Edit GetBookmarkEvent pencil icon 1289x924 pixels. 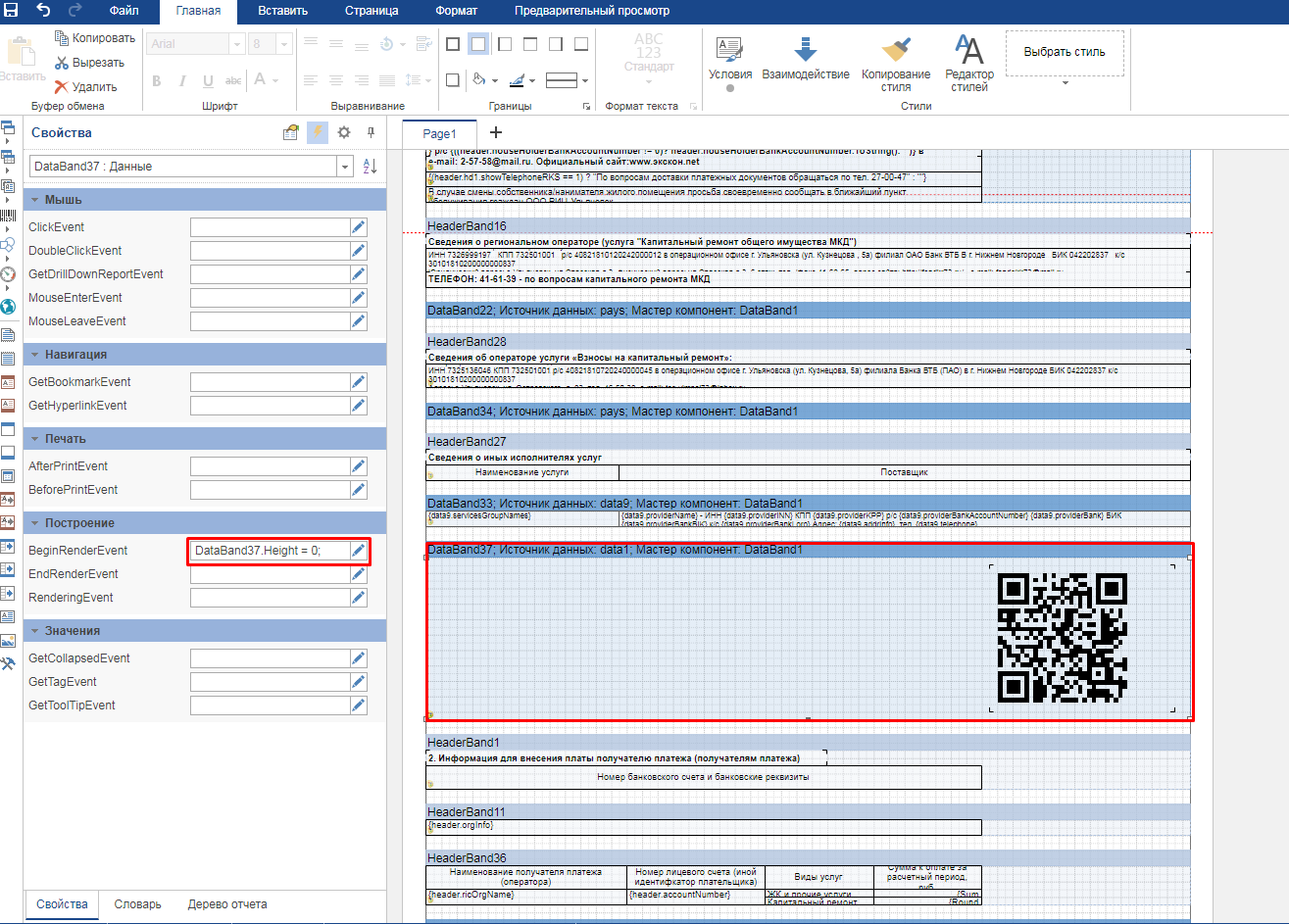click(359, 382)
